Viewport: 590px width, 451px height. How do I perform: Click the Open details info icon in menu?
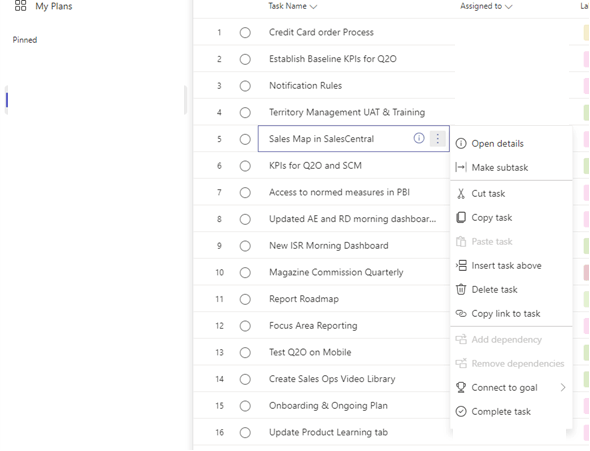click(x=461, y=144)
